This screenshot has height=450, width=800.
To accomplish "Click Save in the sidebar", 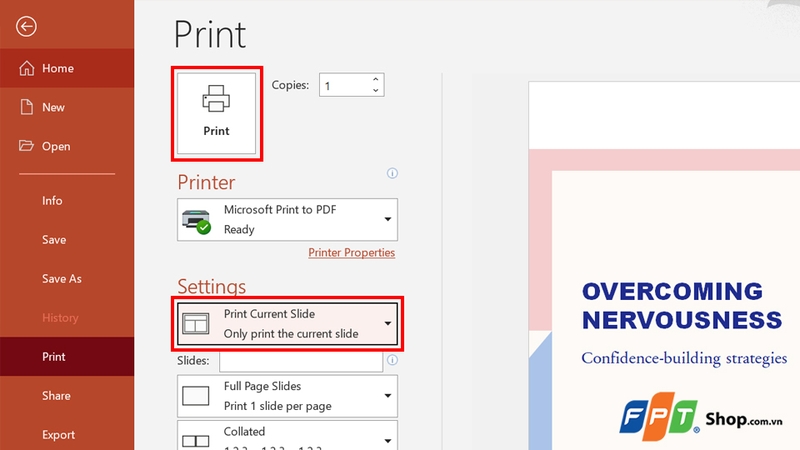I will 67,240.
